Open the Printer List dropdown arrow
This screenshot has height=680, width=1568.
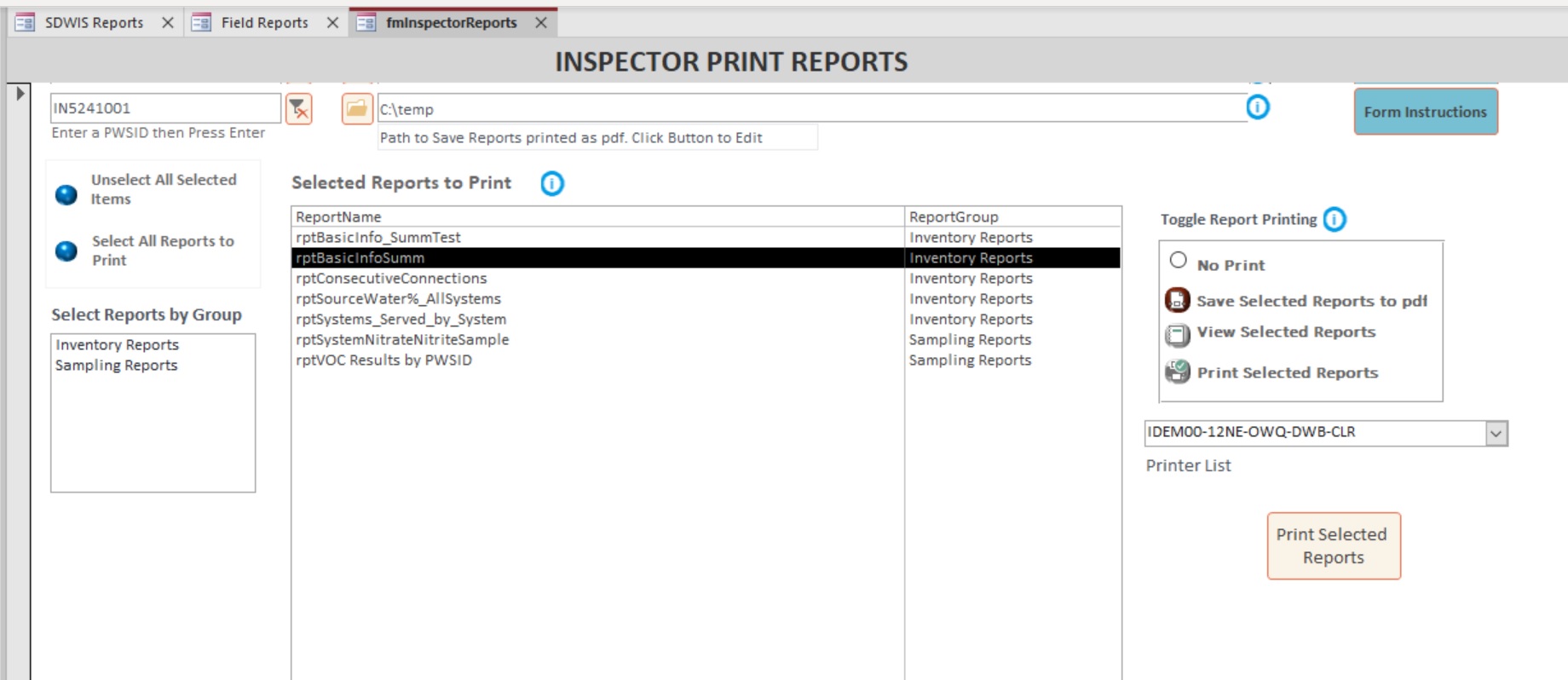1496,433
